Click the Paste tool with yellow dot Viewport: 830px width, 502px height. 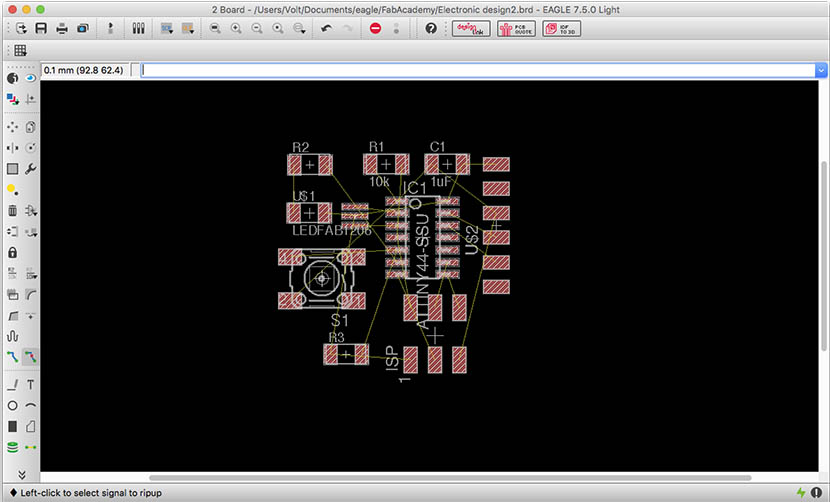point(12,190)
